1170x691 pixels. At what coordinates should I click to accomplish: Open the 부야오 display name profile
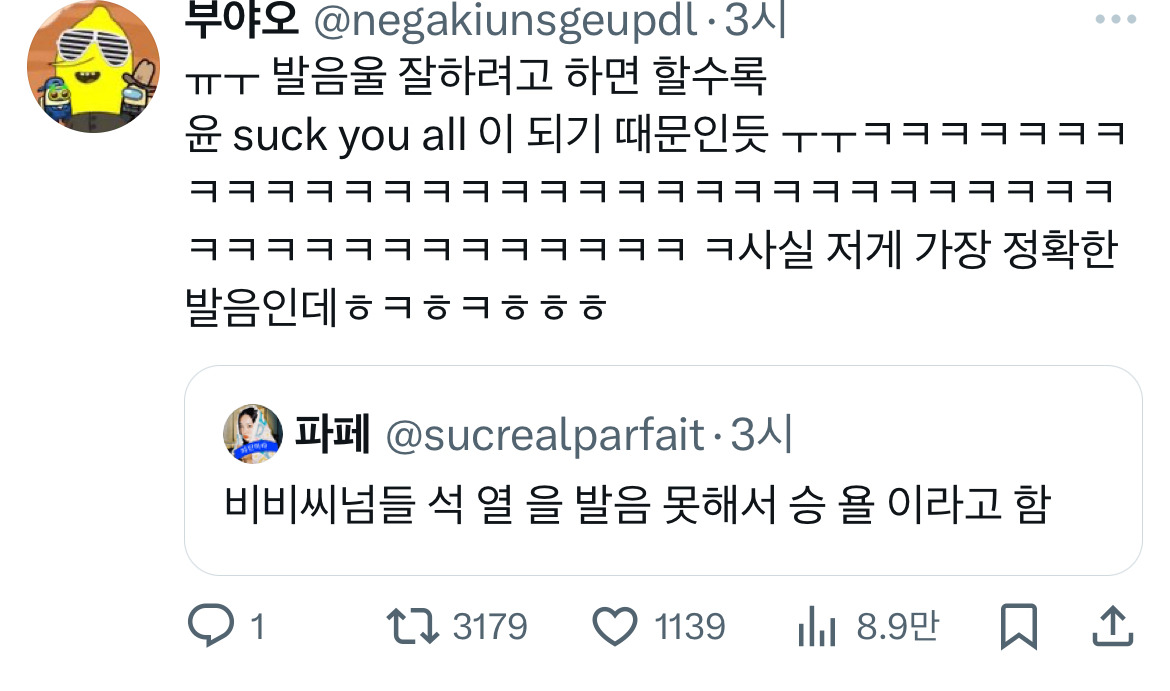pos(242,19)
